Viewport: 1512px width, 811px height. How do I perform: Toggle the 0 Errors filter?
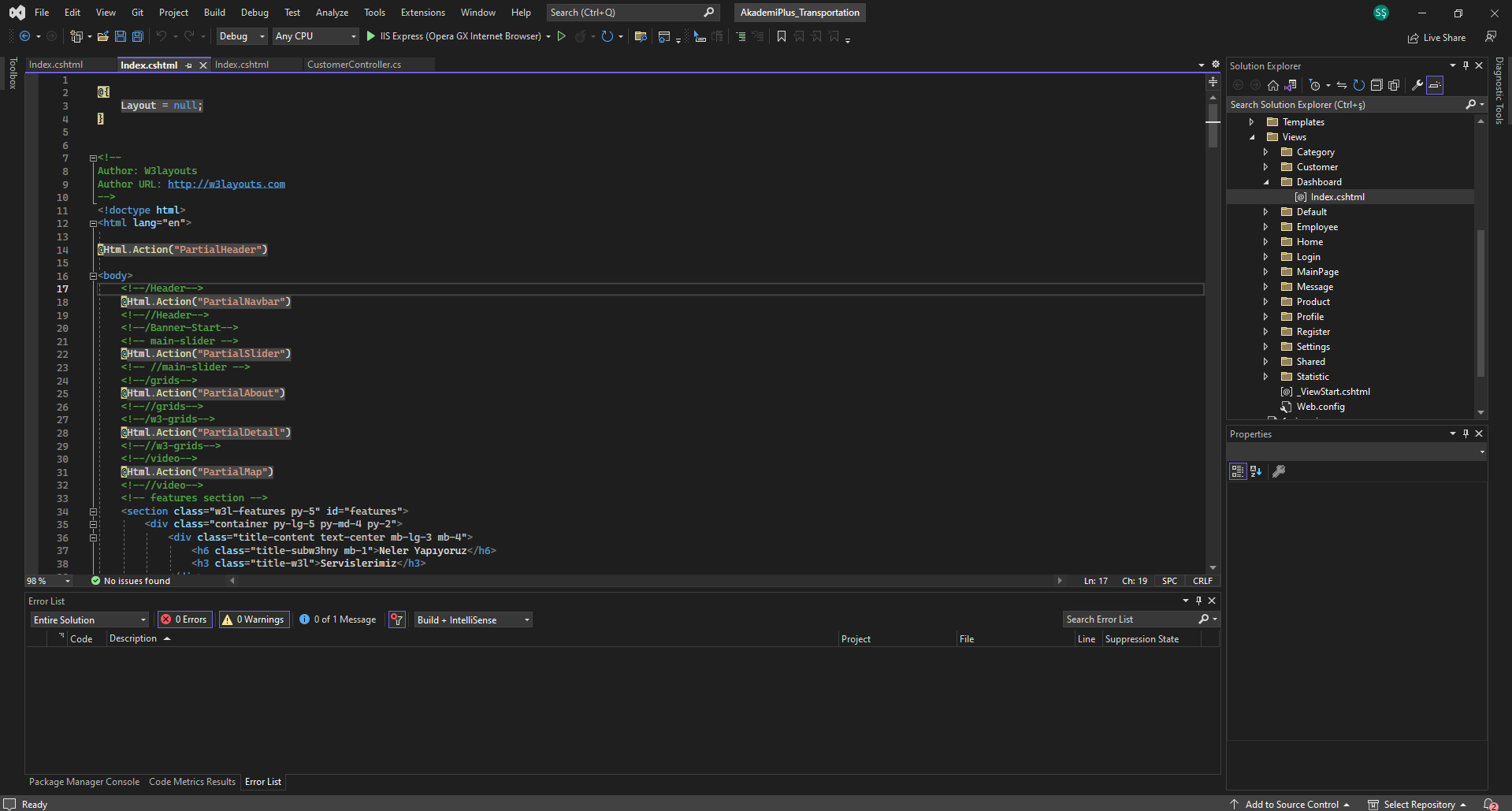(x=184, y=619)
